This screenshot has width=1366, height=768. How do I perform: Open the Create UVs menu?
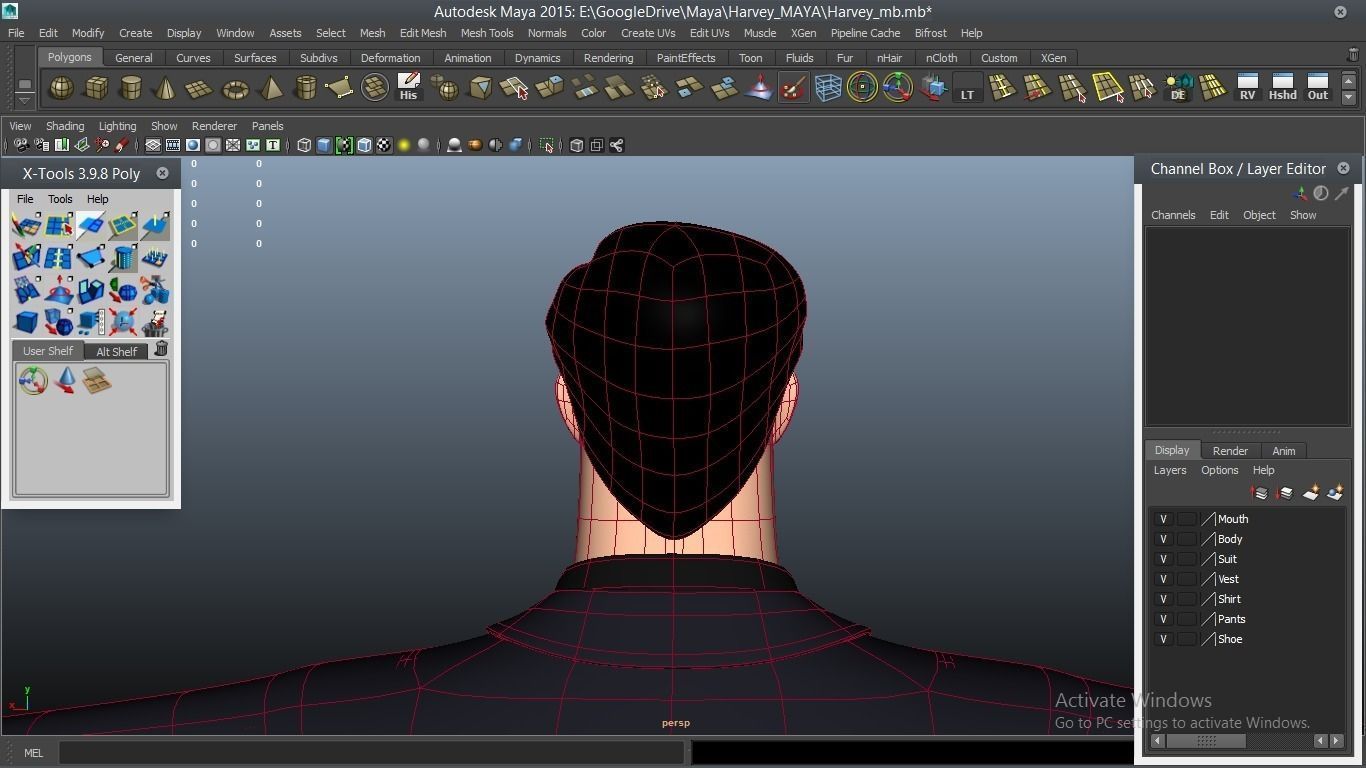pos(648,33)
